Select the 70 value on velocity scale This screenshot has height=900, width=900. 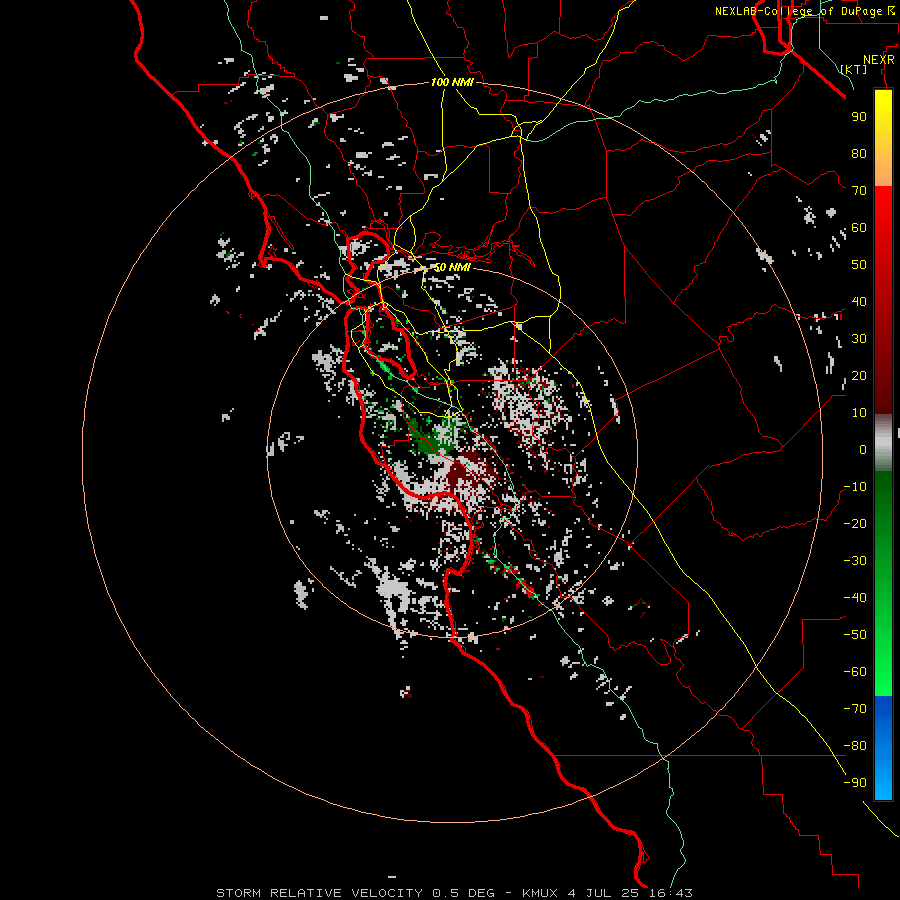click(x=859, y=191)
